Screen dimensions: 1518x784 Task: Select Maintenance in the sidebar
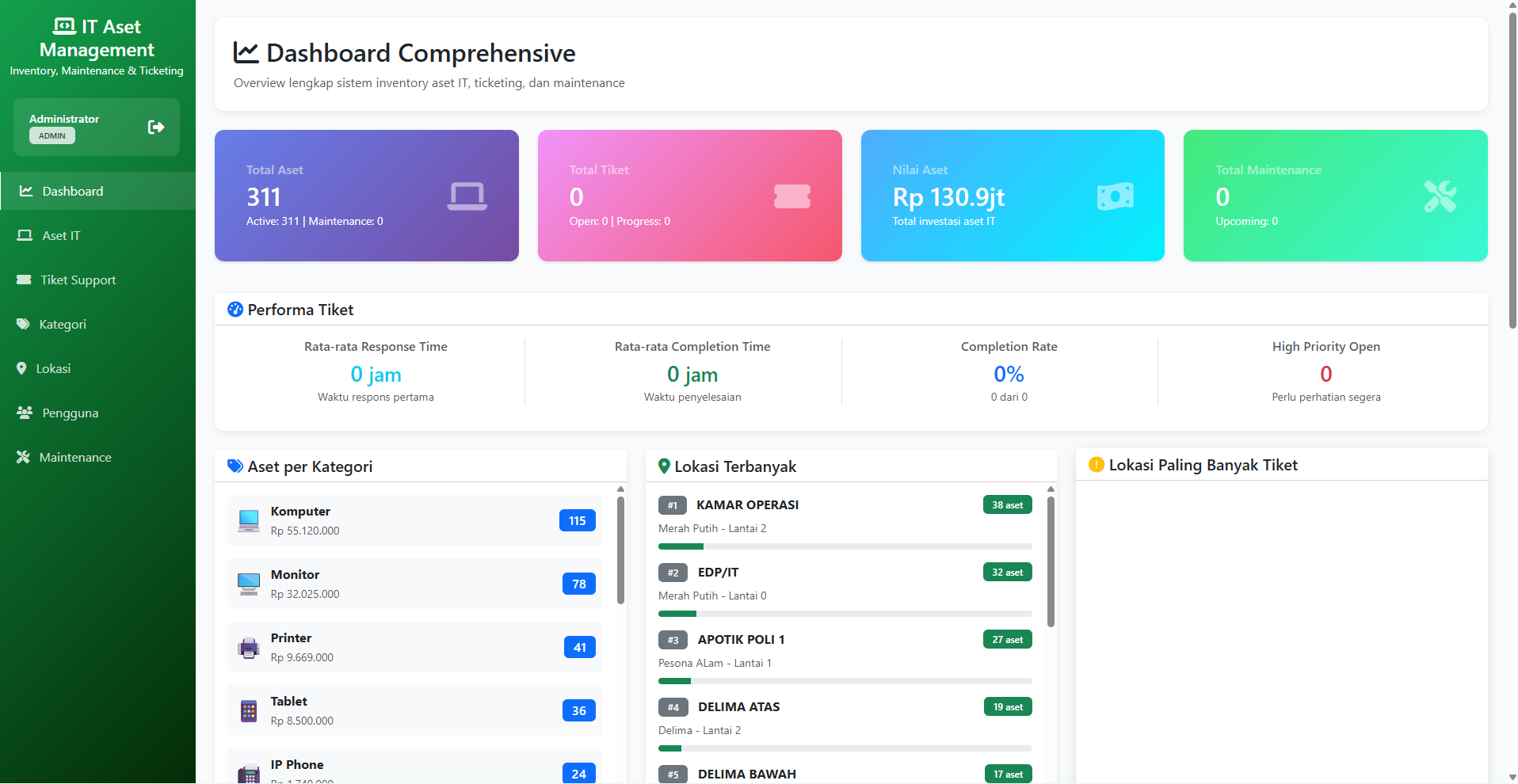(x=75, y=458)
